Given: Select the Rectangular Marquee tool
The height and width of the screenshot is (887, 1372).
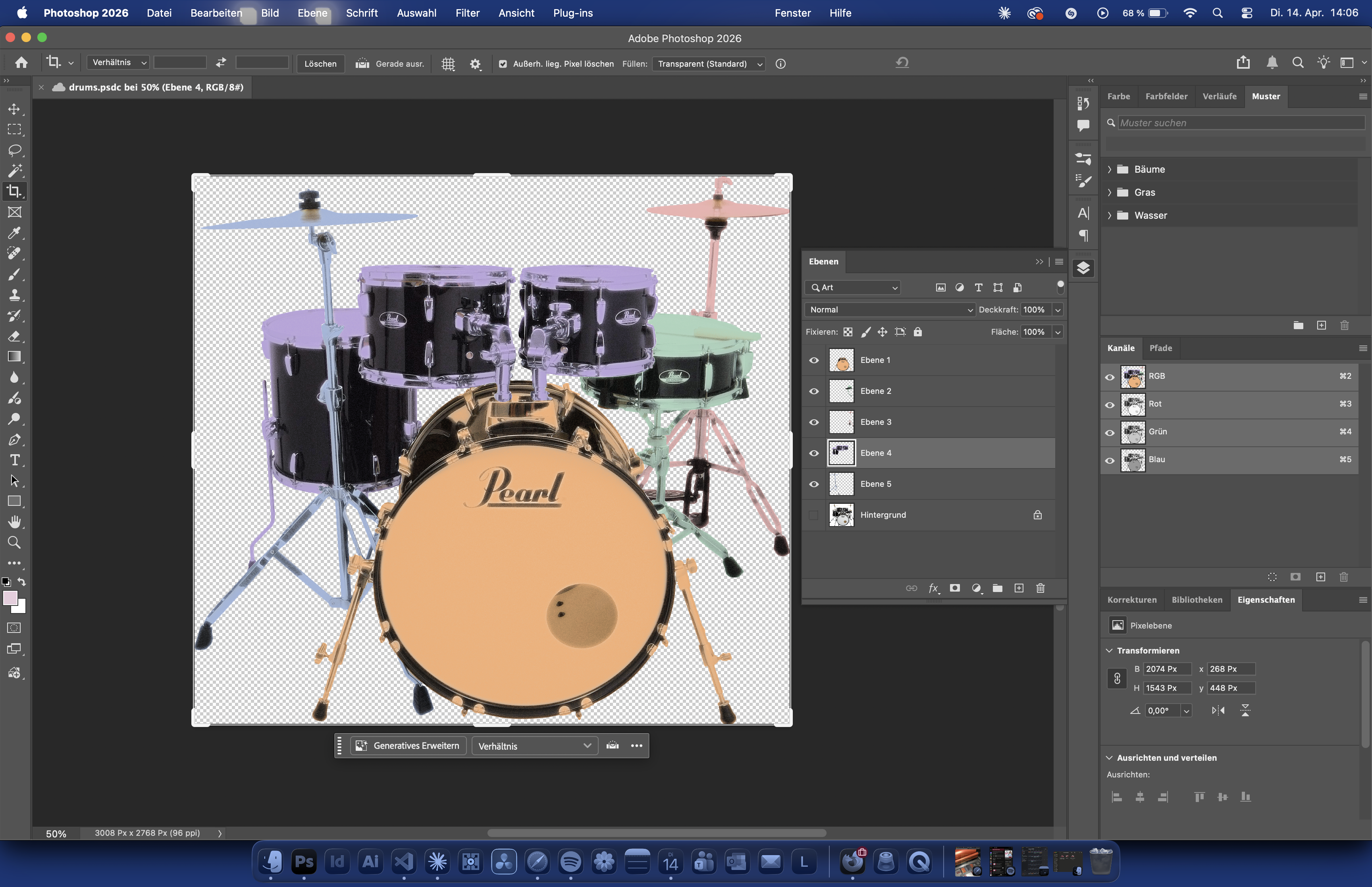Looking at the screenshot, I should click(14, 129).
